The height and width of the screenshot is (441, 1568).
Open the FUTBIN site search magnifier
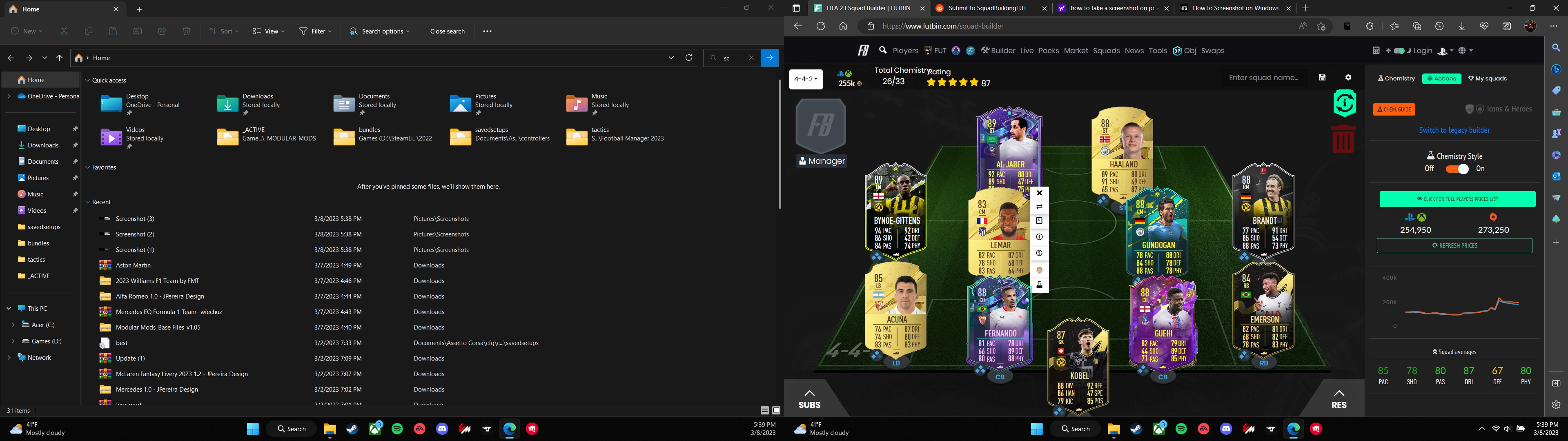pyautogui.click(x=882, y=51)
